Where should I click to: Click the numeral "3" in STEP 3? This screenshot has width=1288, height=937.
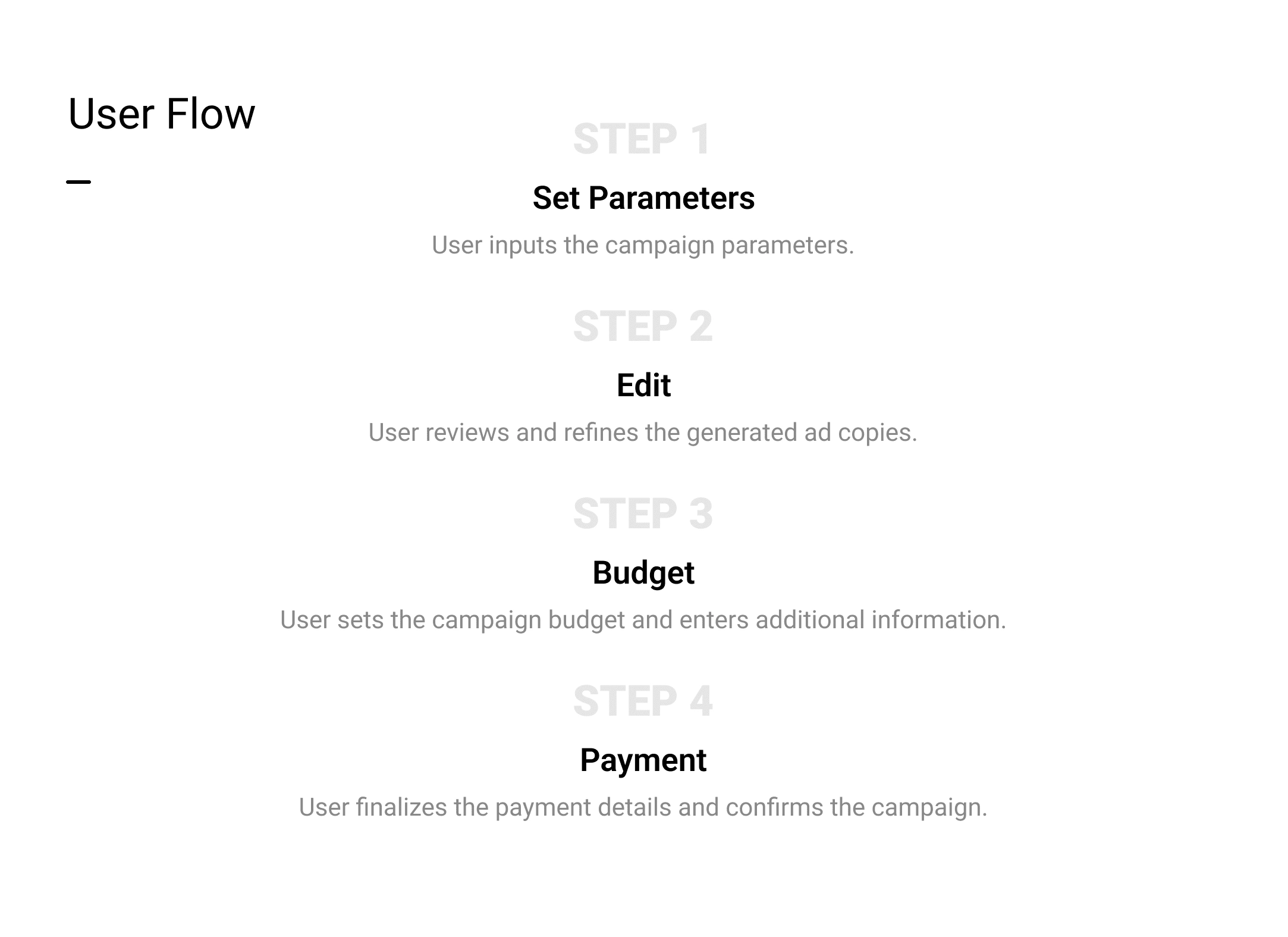click(x=701, y=515)
